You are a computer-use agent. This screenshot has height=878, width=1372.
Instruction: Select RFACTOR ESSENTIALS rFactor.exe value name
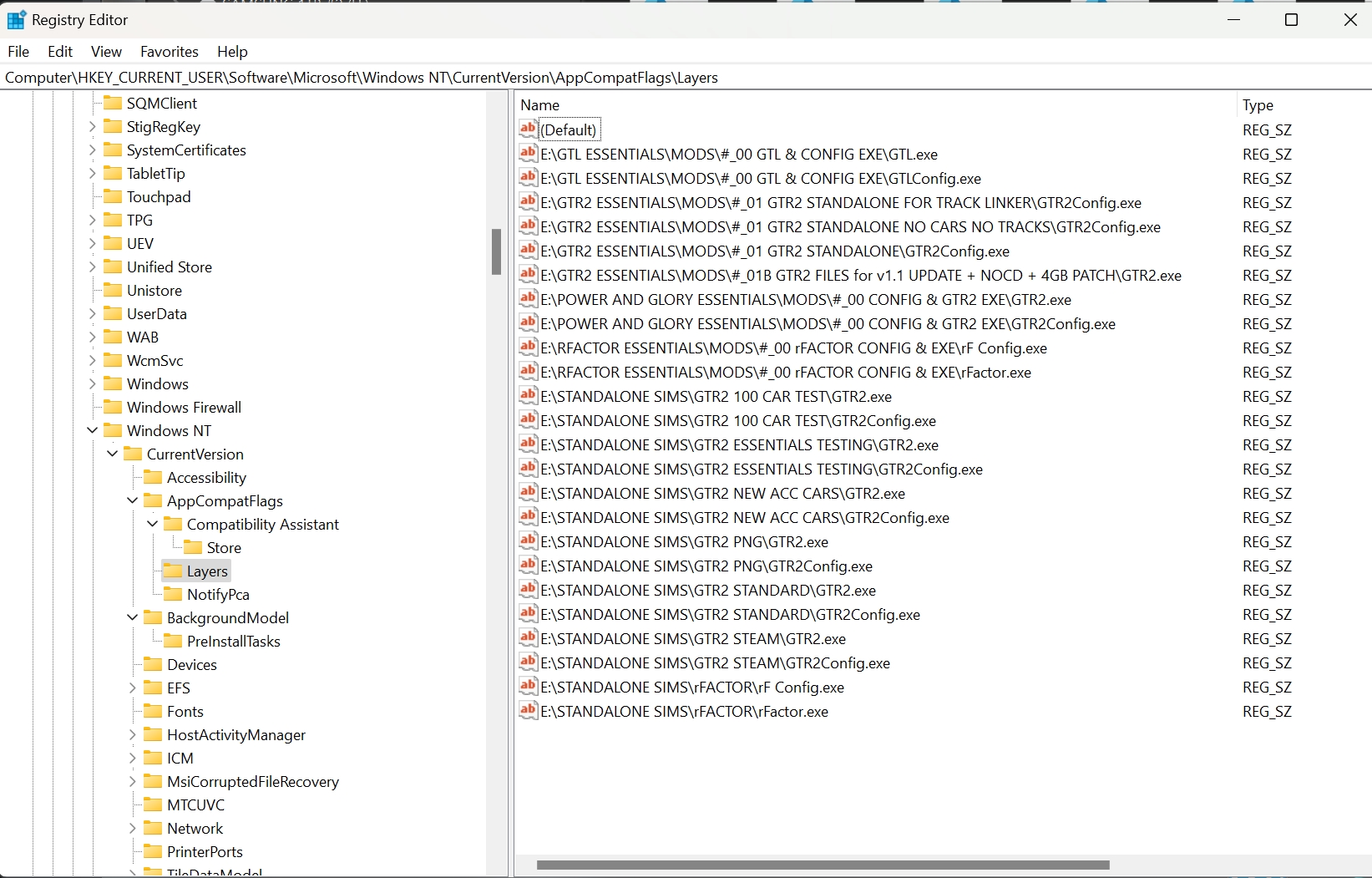[786, 372]
